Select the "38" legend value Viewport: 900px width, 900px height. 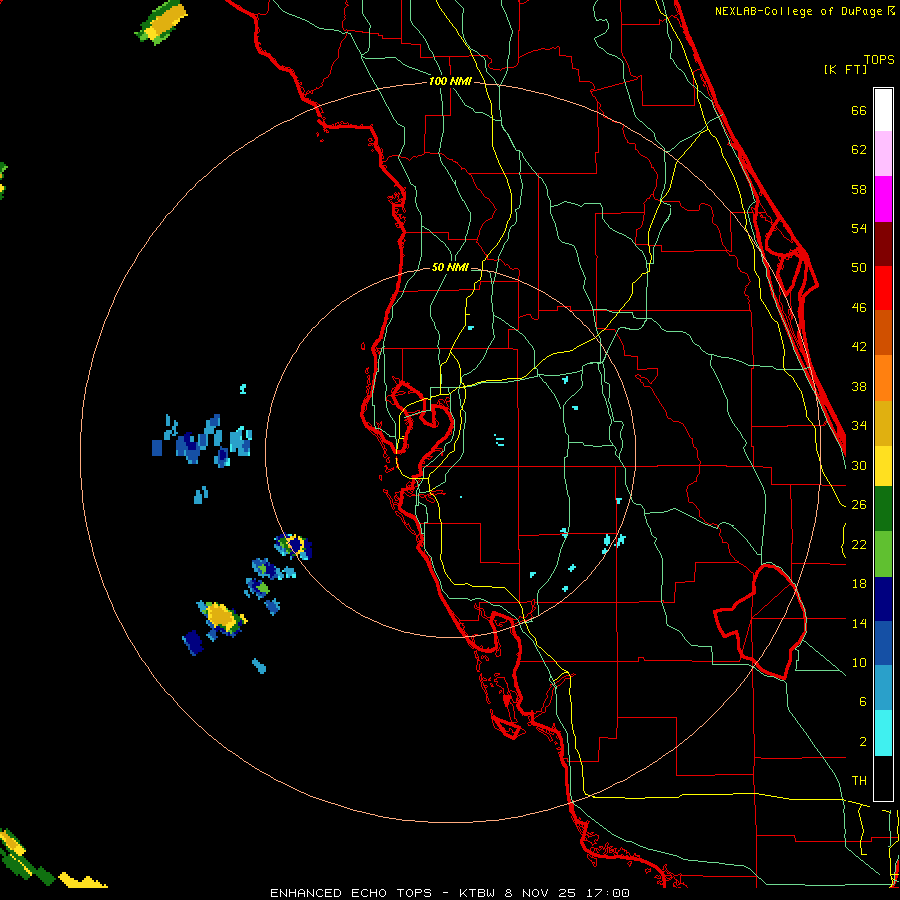tap(859, 387)
